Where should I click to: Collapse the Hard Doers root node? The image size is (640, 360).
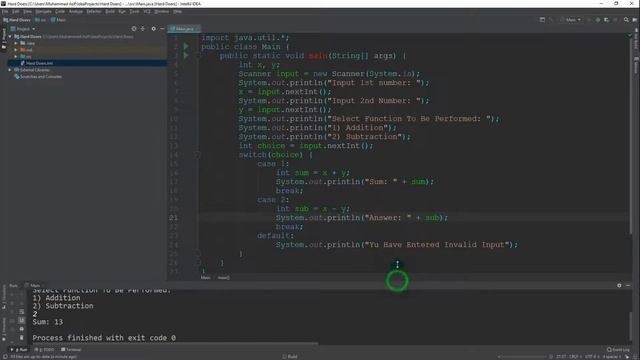(x=10, y=37)
